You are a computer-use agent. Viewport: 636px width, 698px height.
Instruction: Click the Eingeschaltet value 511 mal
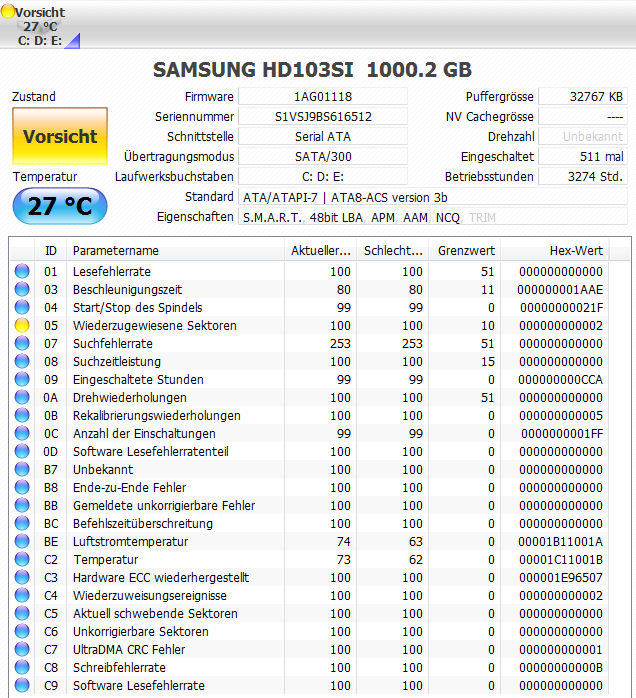(583, 157)
